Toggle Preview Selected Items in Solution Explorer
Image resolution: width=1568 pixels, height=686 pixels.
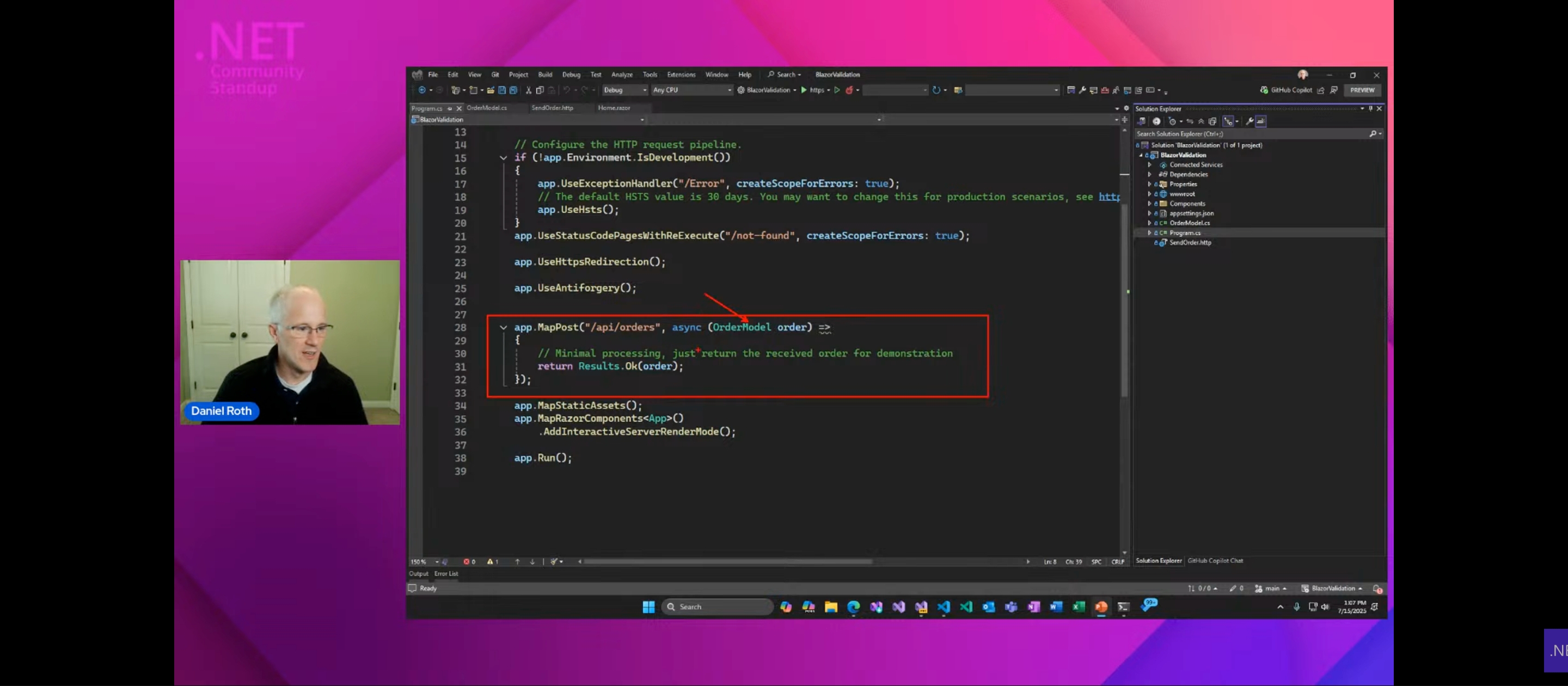(x=1261, y=121)
